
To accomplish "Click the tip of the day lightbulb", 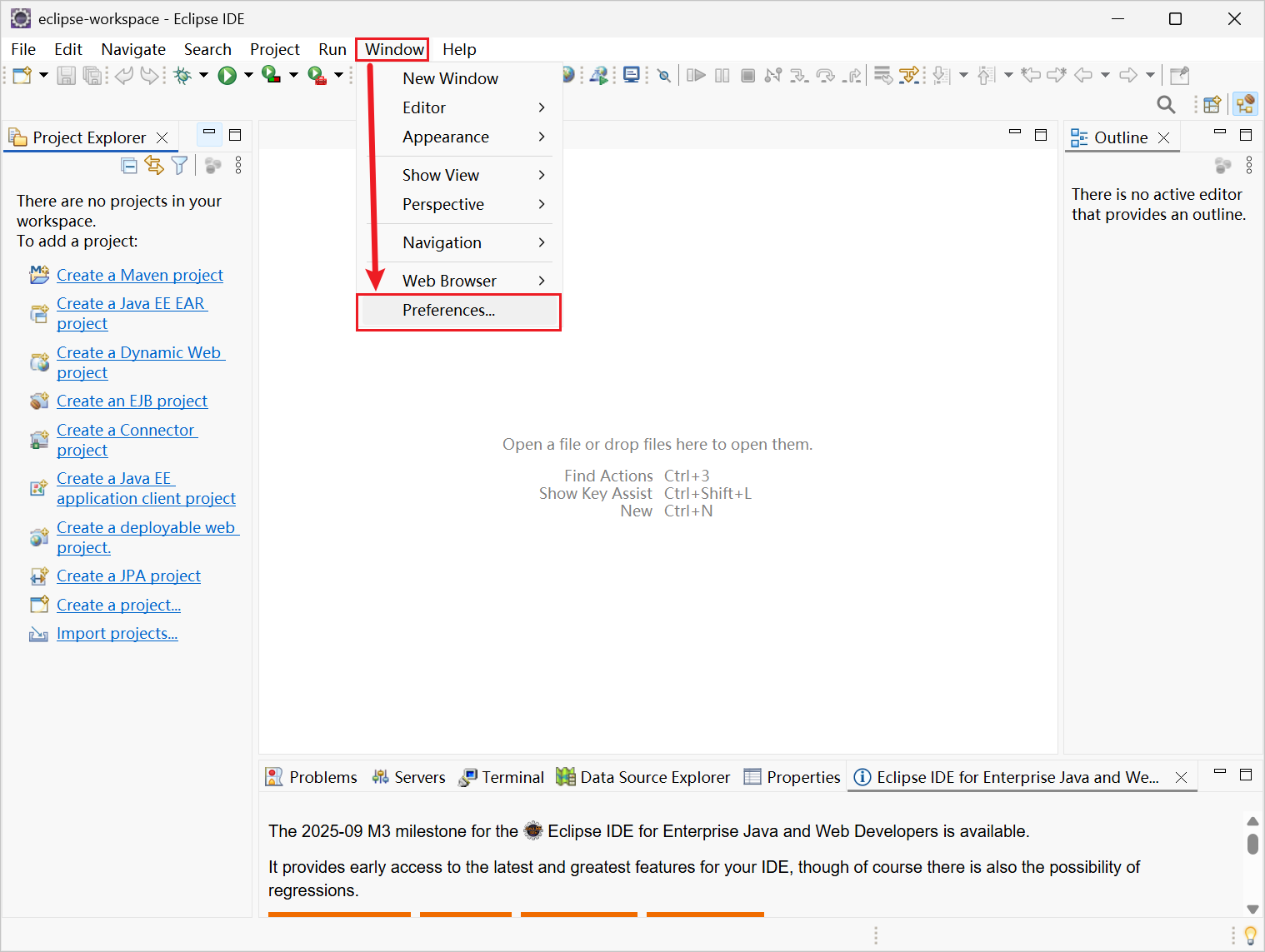I will tap(1250, 935).
